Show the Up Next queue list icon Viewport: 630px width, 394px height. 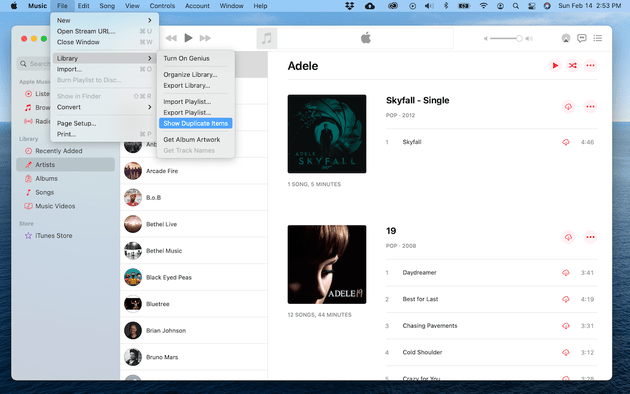(598, 38)
